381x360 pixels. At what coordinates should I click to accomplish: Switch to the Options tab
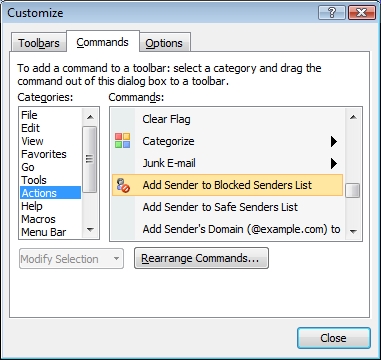point(164,43)
